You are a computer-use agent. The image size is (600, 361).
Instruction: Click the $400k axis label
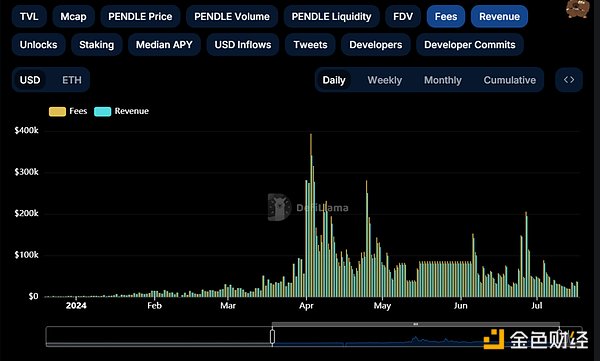[x=26, y=131]
